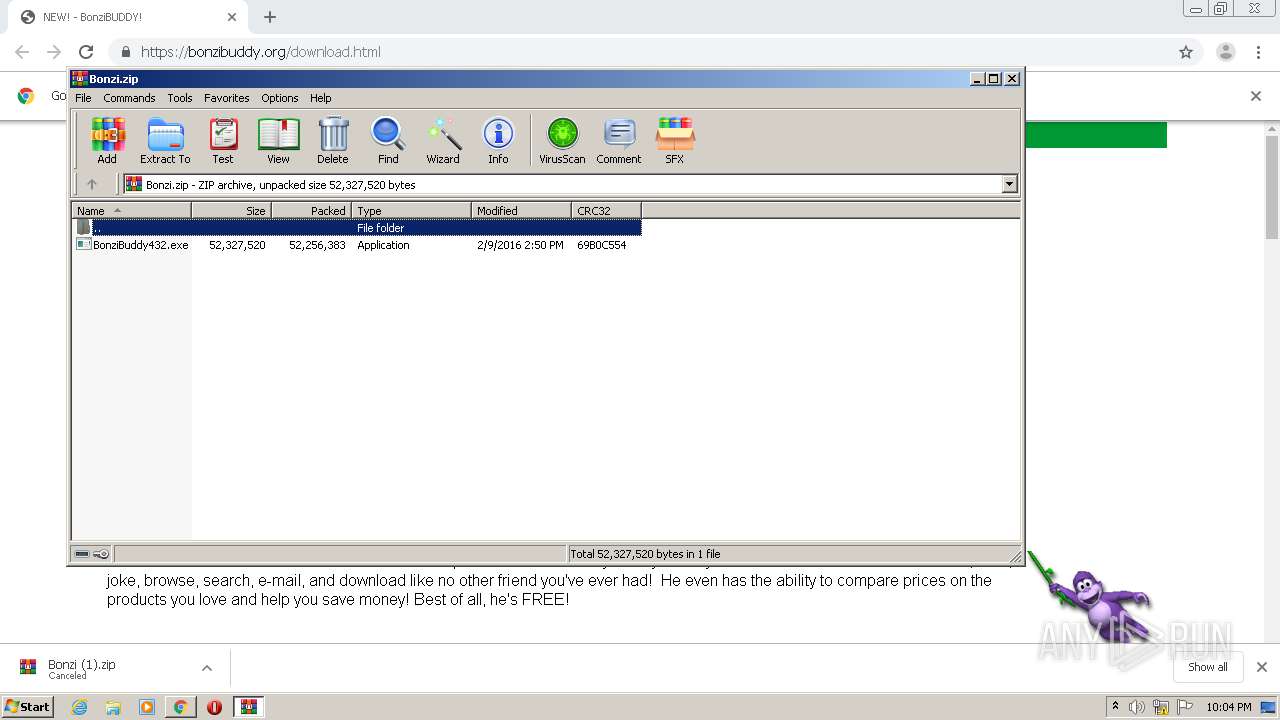
Task: Open the Commands menu
Action: click(129, 98)
